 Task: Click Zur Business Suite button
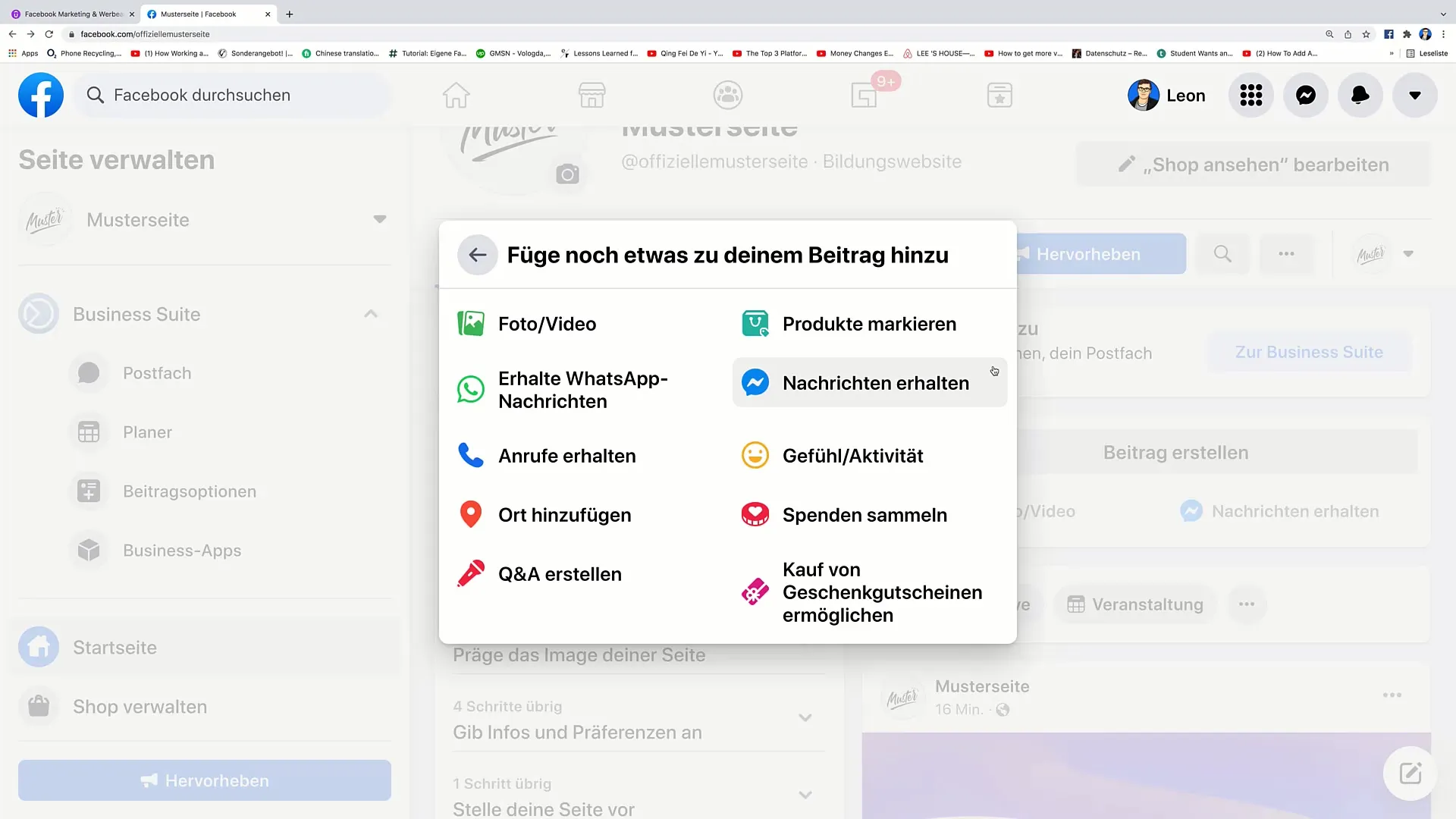pyautogui.click(x=1309, y=352)
